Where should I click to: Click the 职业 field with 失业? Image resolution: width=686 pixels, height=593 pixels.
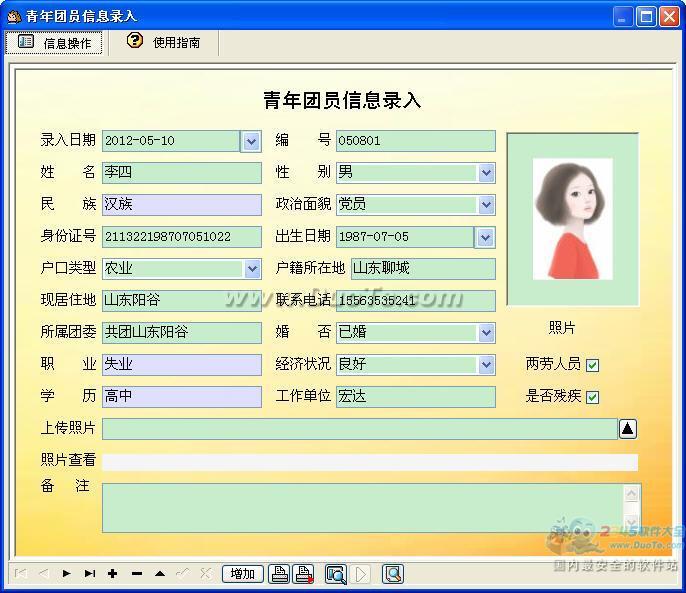[182, 365]
